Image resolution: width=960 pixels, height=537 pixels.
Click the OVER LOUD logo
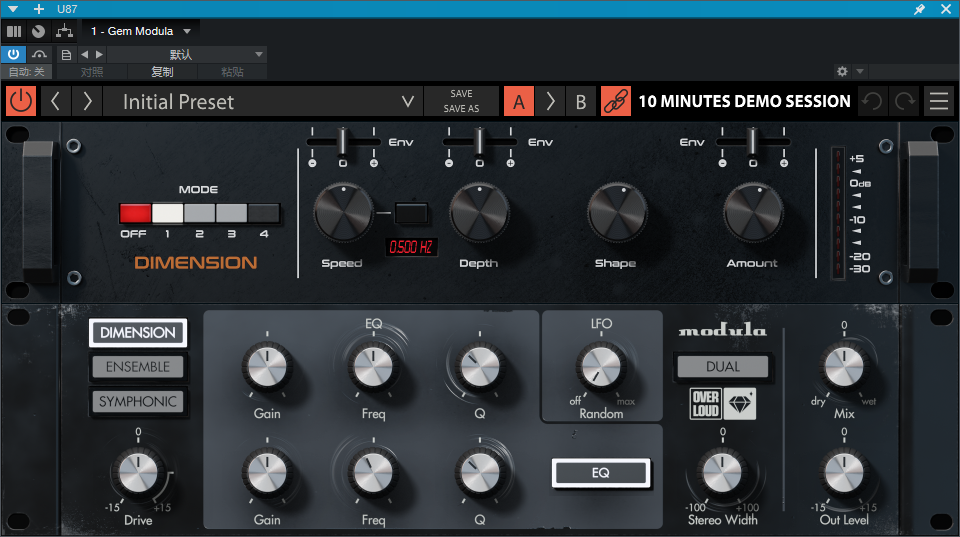click(705, 404)
